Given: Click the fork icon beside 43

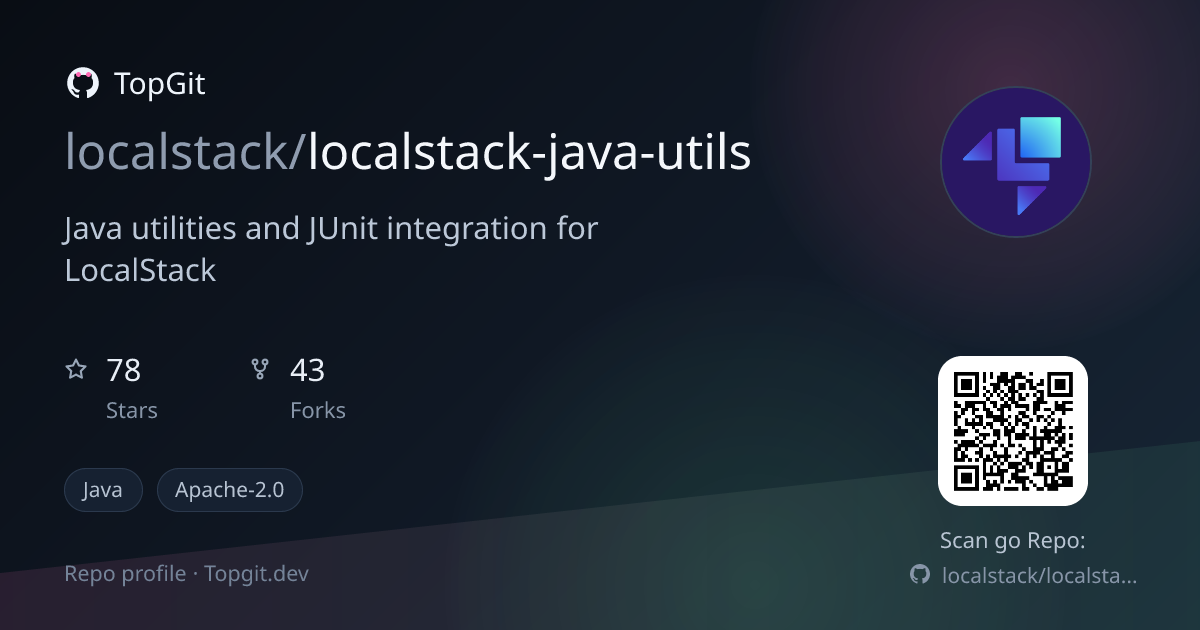Looking at the screenshot, I should [x=260, y=370].
